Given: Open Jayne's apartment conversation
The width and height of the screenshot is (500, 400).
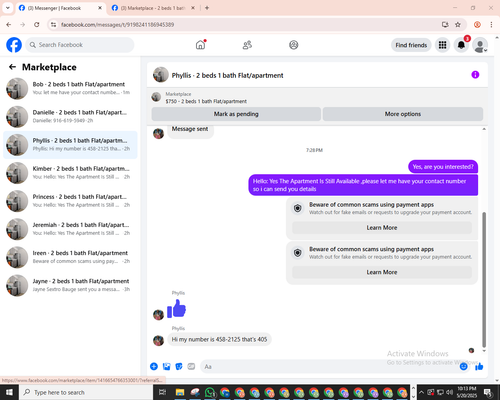Looking at the screenshot, I should (70, 285).
